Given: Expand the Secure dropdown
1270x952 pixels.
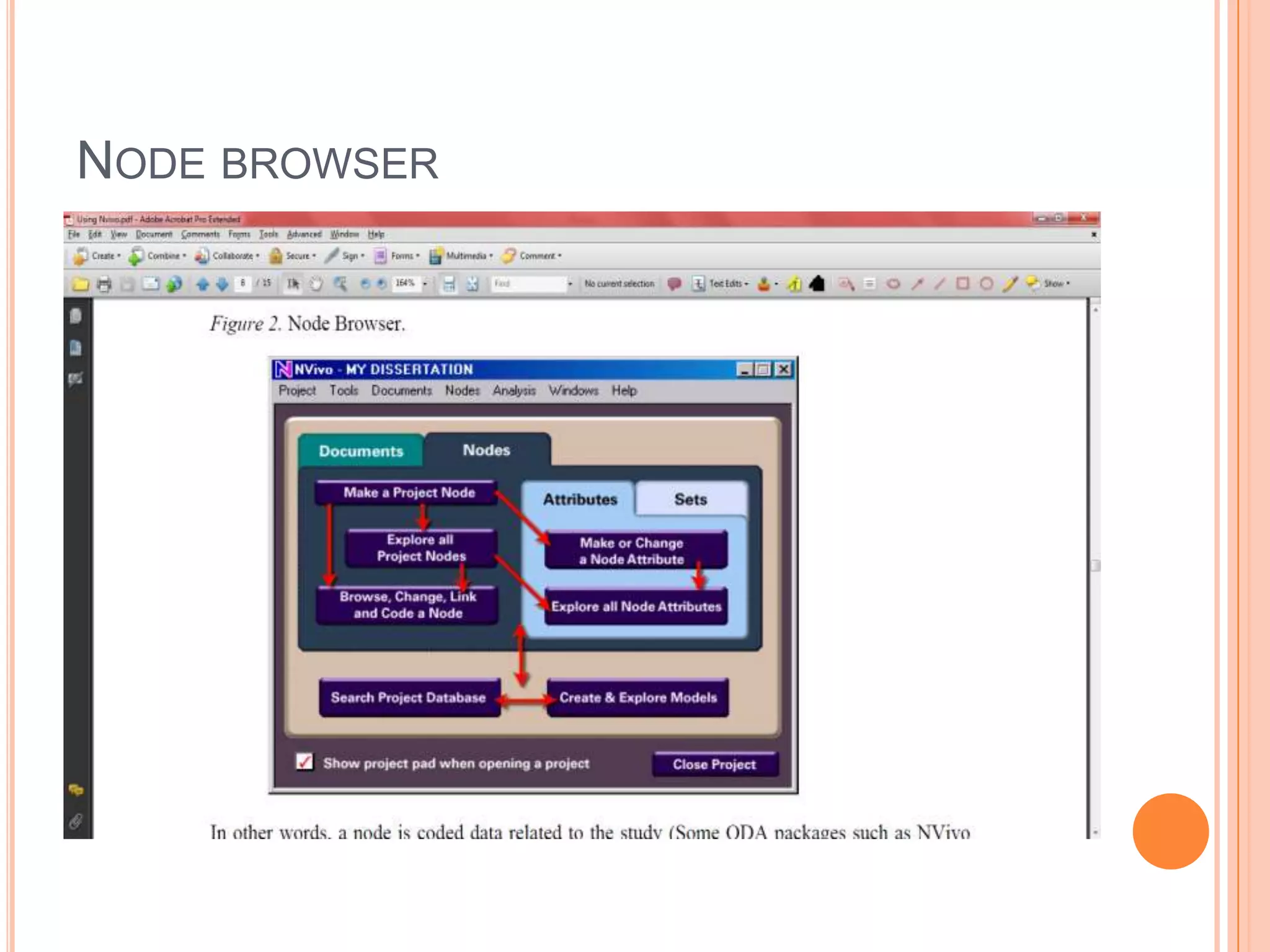Looking at the screenshot, I should (x=293, y=255).
